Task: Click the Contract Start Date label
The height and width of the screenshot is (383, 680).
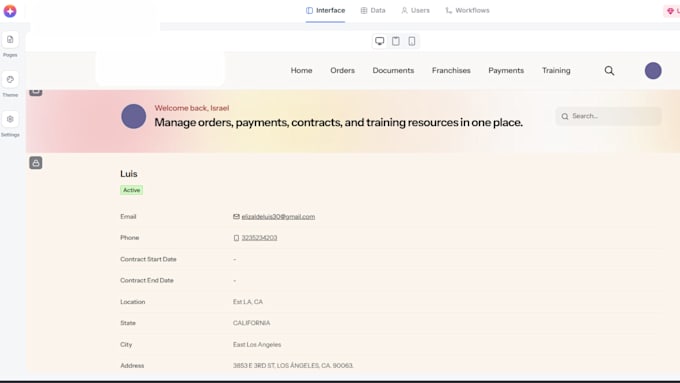Action: coord(148,259)
